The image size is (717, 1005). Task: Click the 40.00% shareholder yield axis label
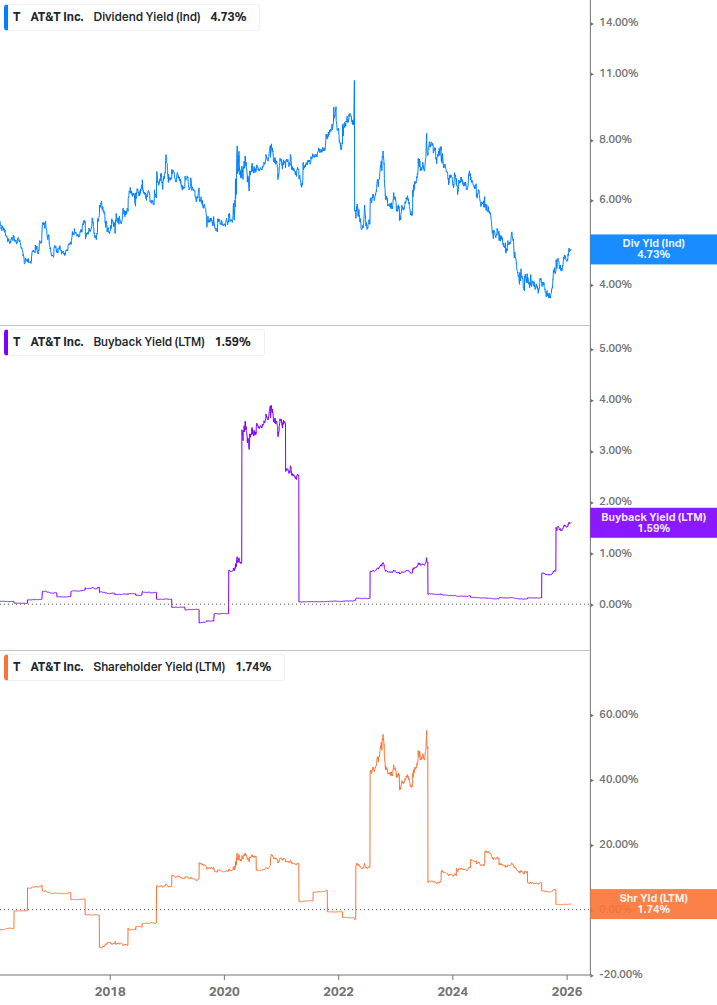pyautogui.click(x=618, y=779)
